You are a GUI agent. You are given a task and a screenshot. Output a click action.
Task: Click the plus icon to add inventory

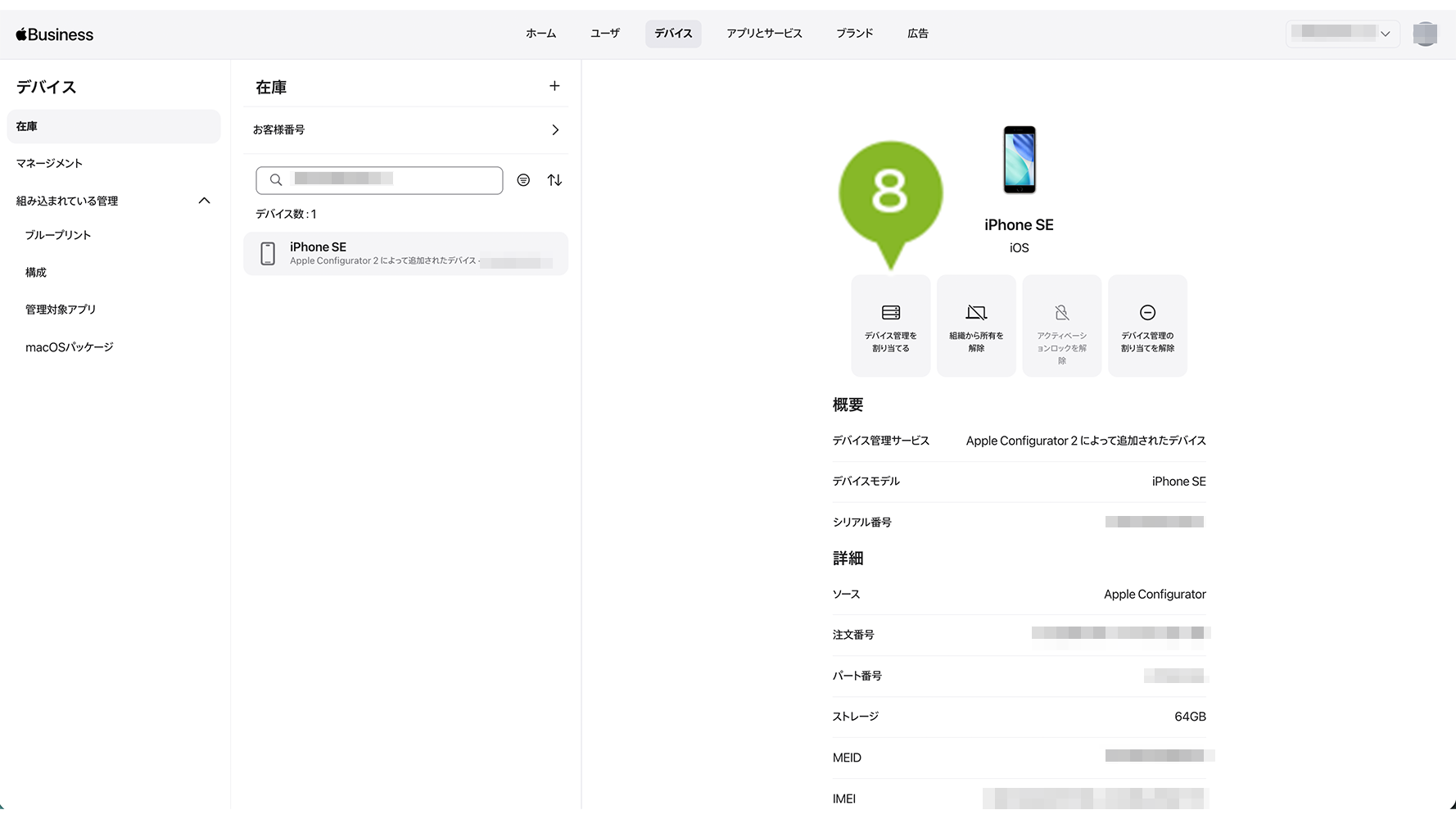554,86
